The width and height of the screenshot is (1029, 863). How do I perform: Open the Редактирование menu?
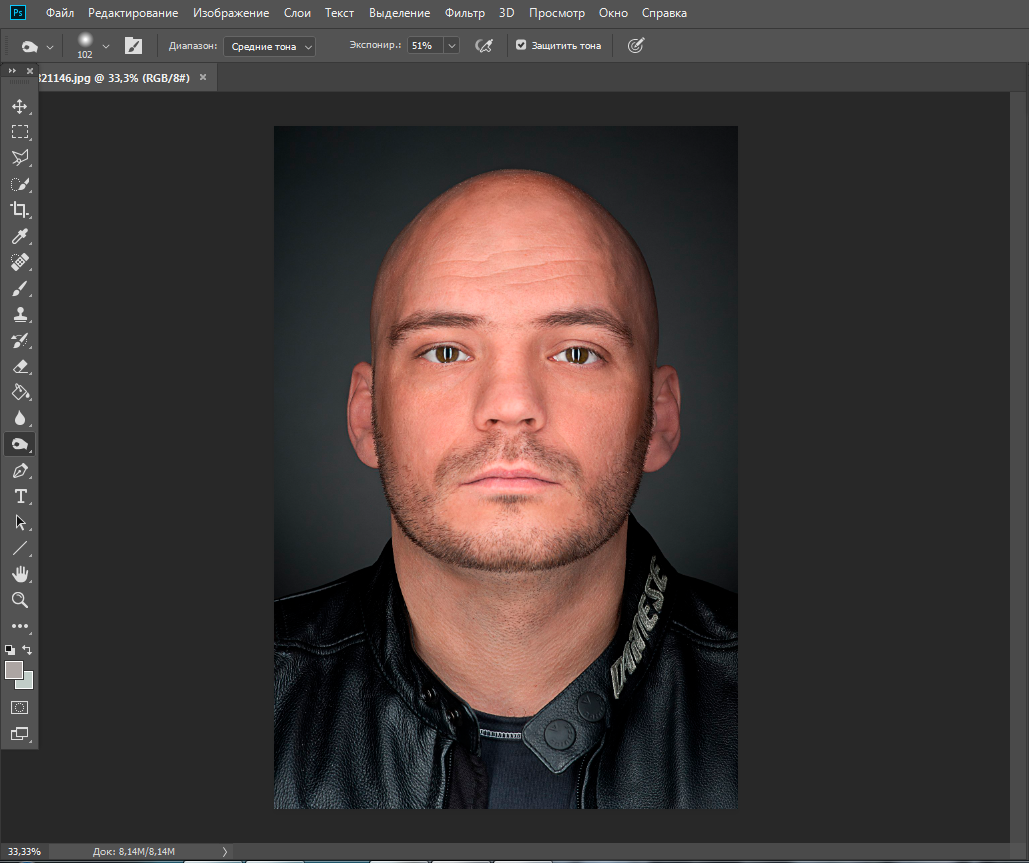click(133, 13)
